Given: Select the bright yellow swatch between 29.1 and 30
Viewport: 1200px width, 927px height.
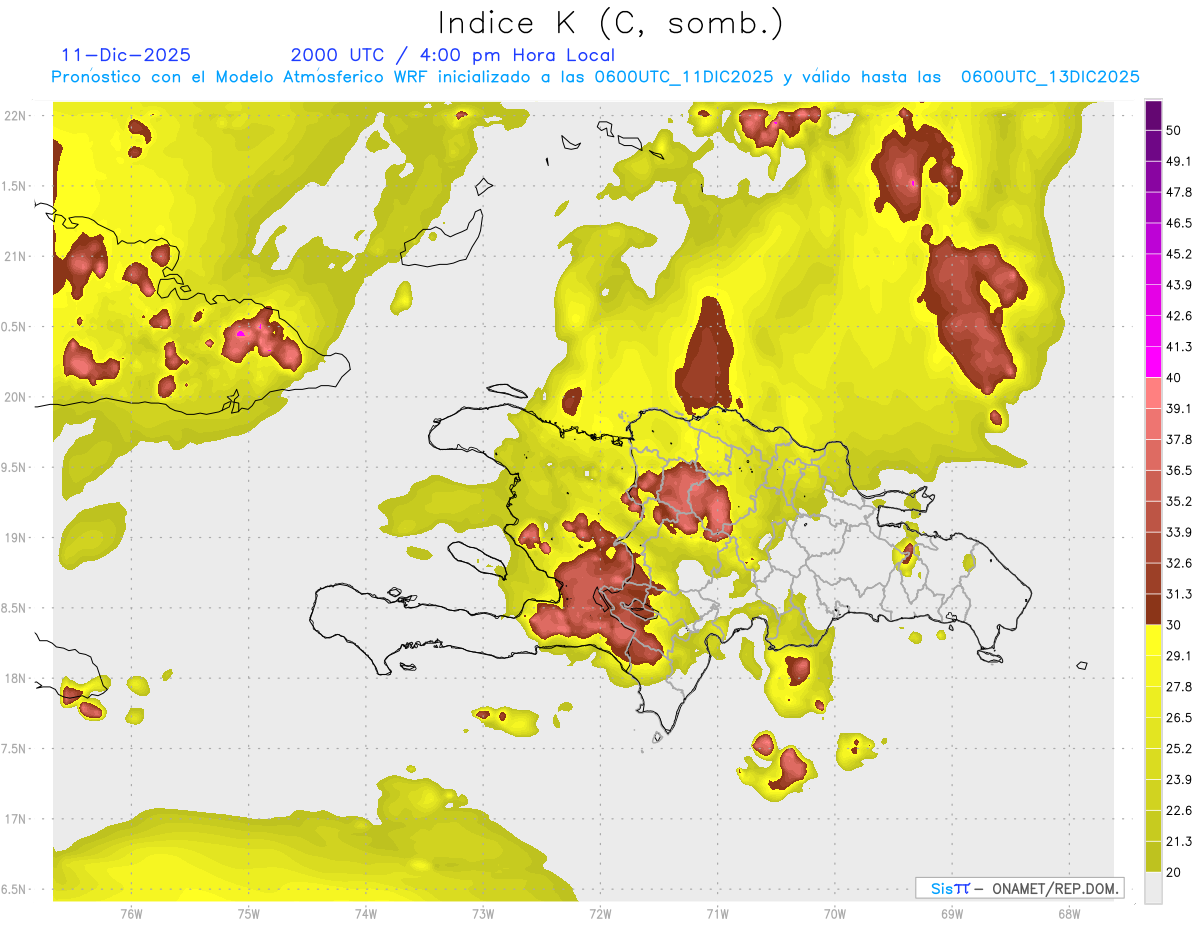Looking at the screenshot, I should [x=1153, y=640].
